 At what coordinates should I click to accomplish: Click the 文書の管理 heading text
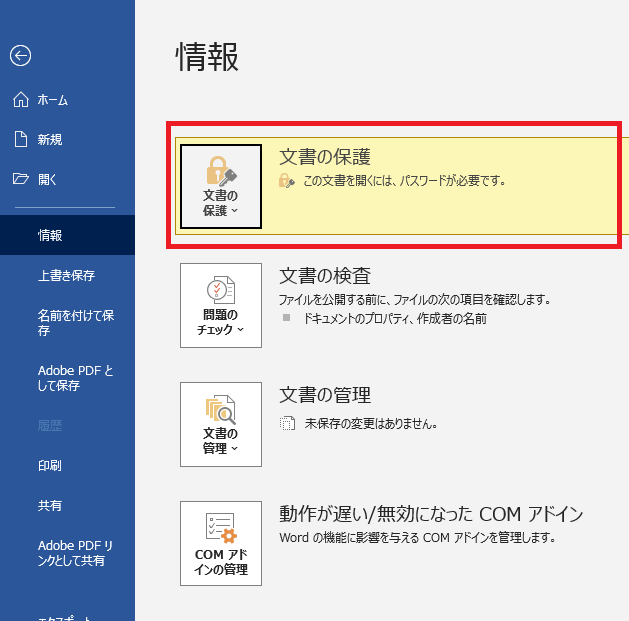tap(325, 395)
